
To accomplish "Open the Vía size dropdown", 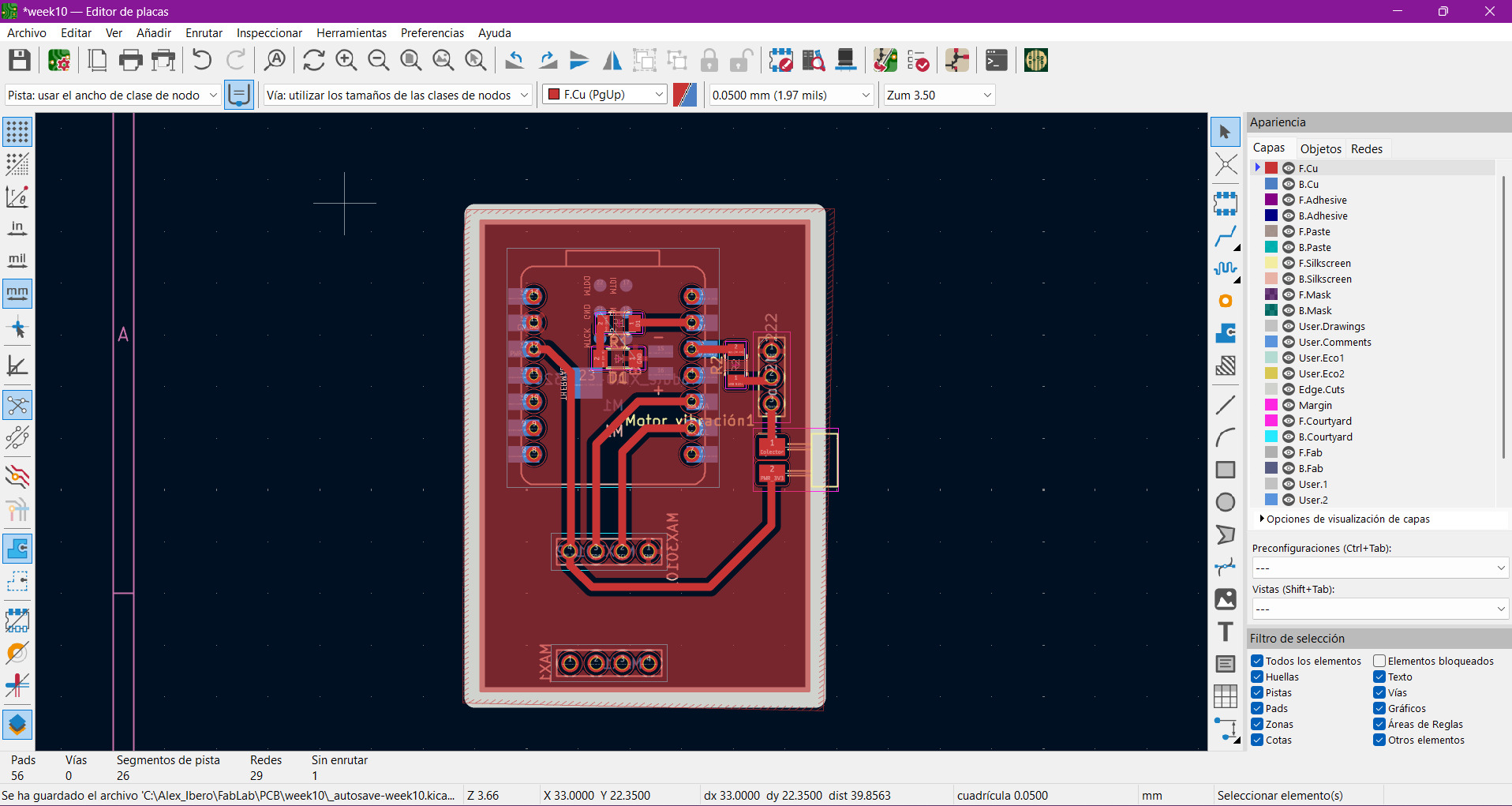I will pyautogui.click(x=398, y=95).
